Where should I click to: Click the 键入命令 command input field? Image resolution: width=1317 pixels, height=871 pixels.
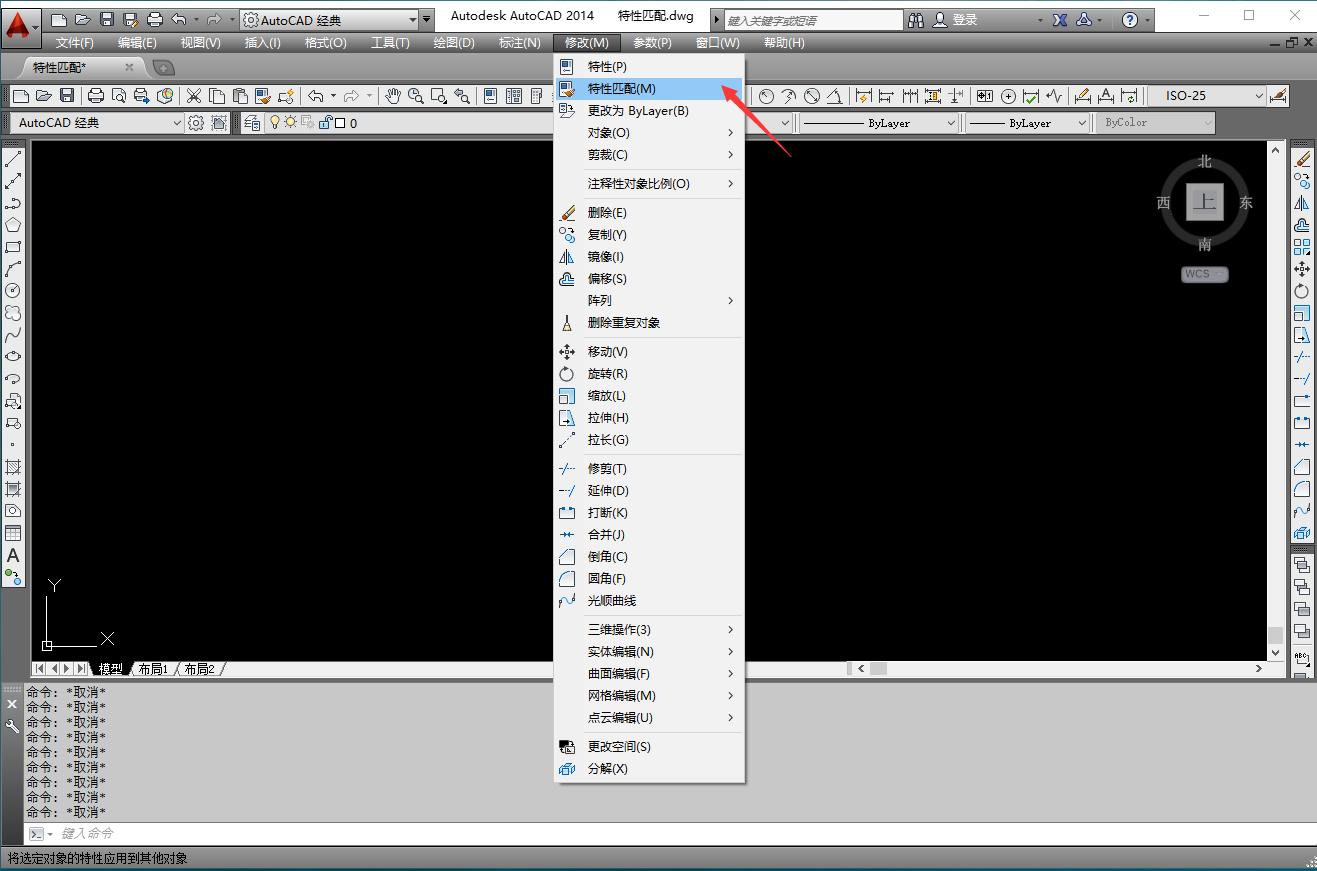tap(680, 833)
